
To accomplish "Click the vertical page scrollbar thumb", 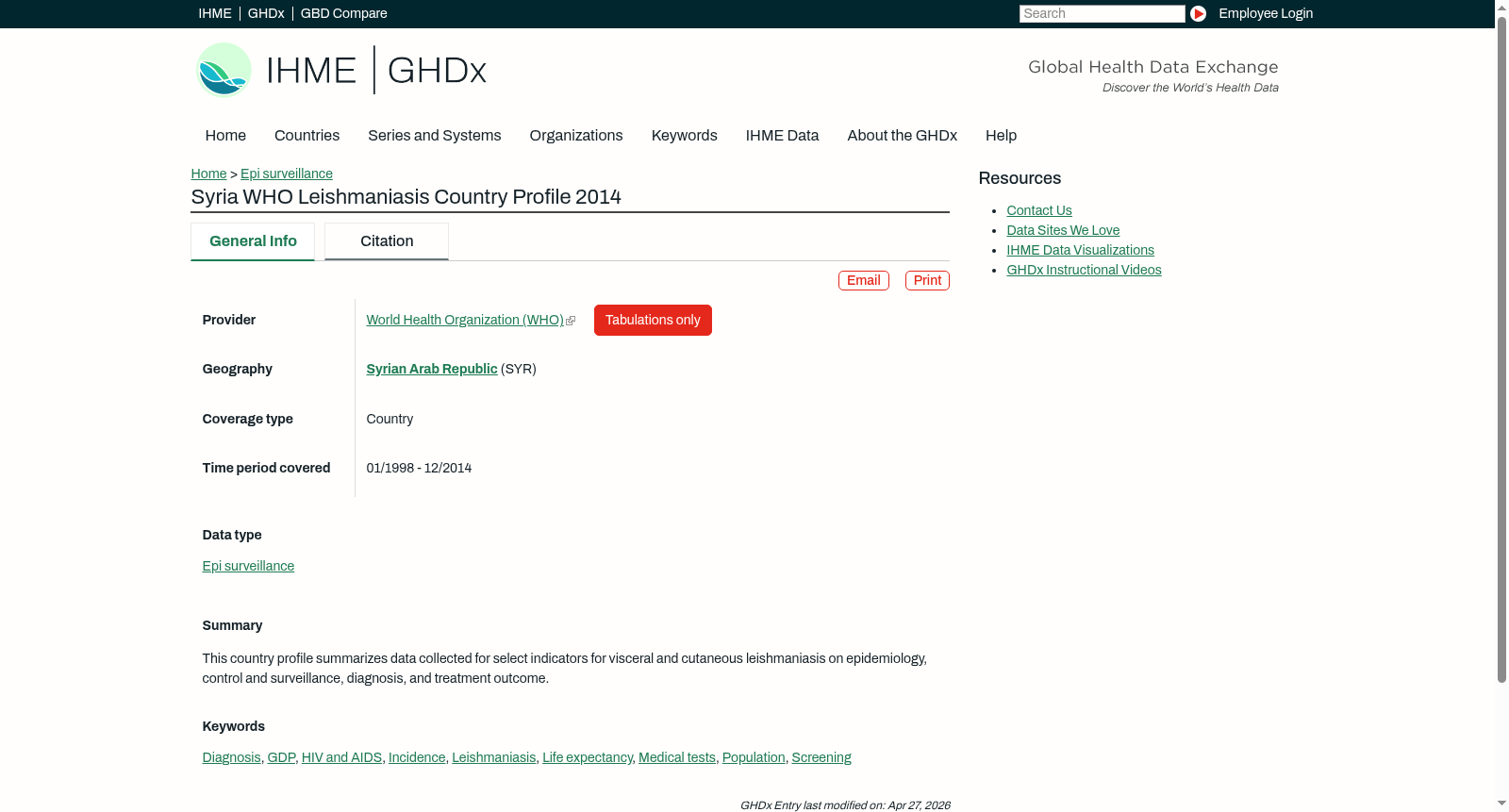I will click(x=1501, y=349).
